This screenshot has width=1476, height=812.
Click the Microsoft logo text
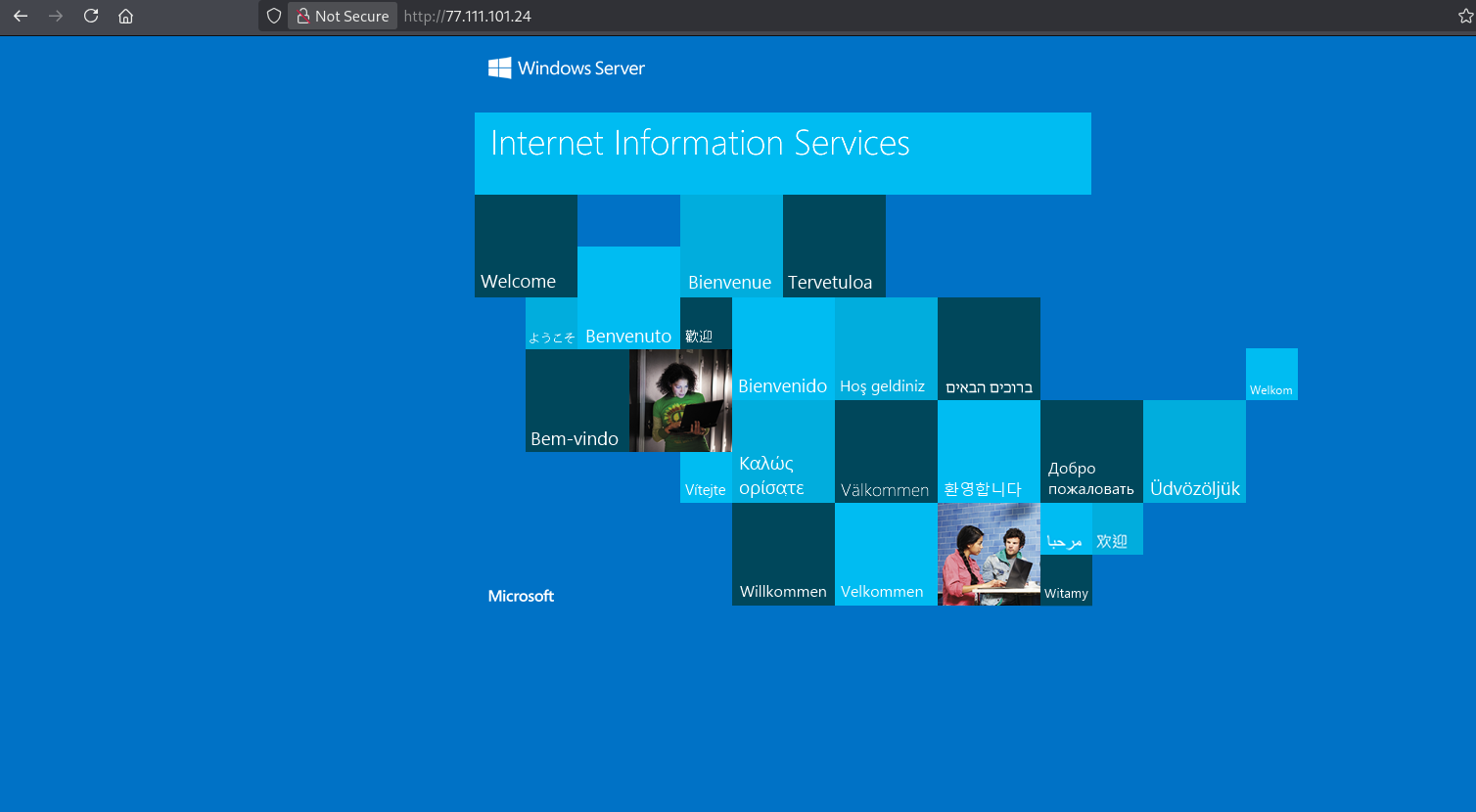coord(521,596)
